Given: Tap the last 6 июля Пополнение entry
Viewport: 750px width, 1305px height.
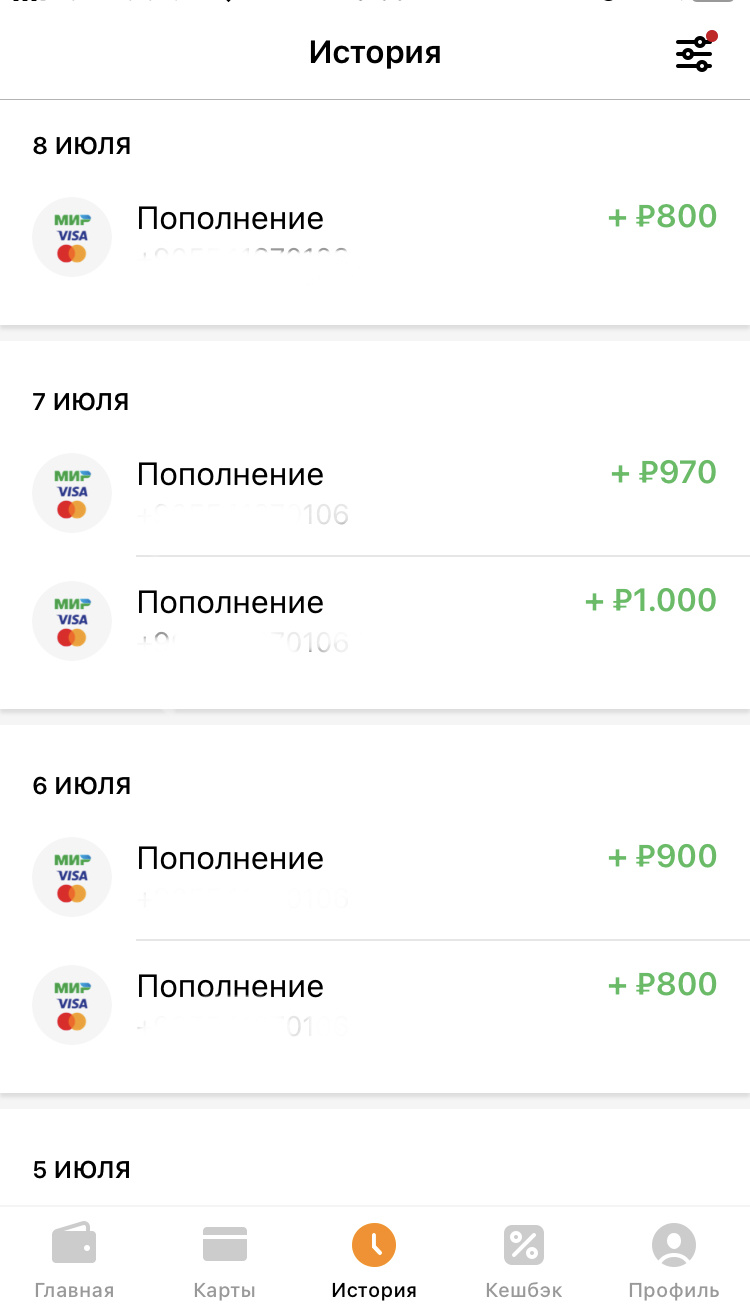Looking at the screenshot, I should click(230, 987).
